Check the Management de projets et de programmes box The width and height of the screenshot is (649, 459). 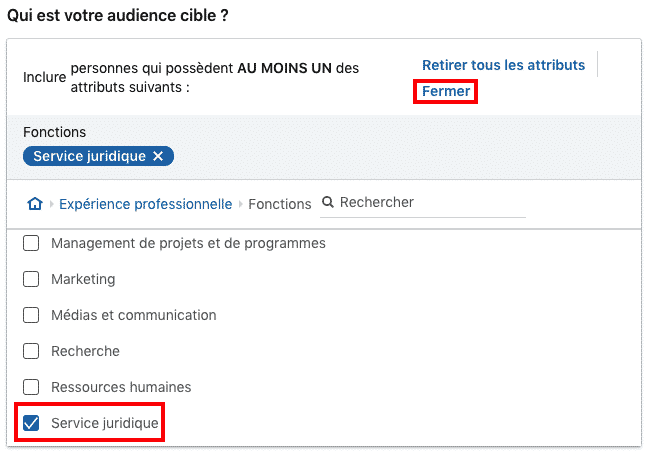31,243
